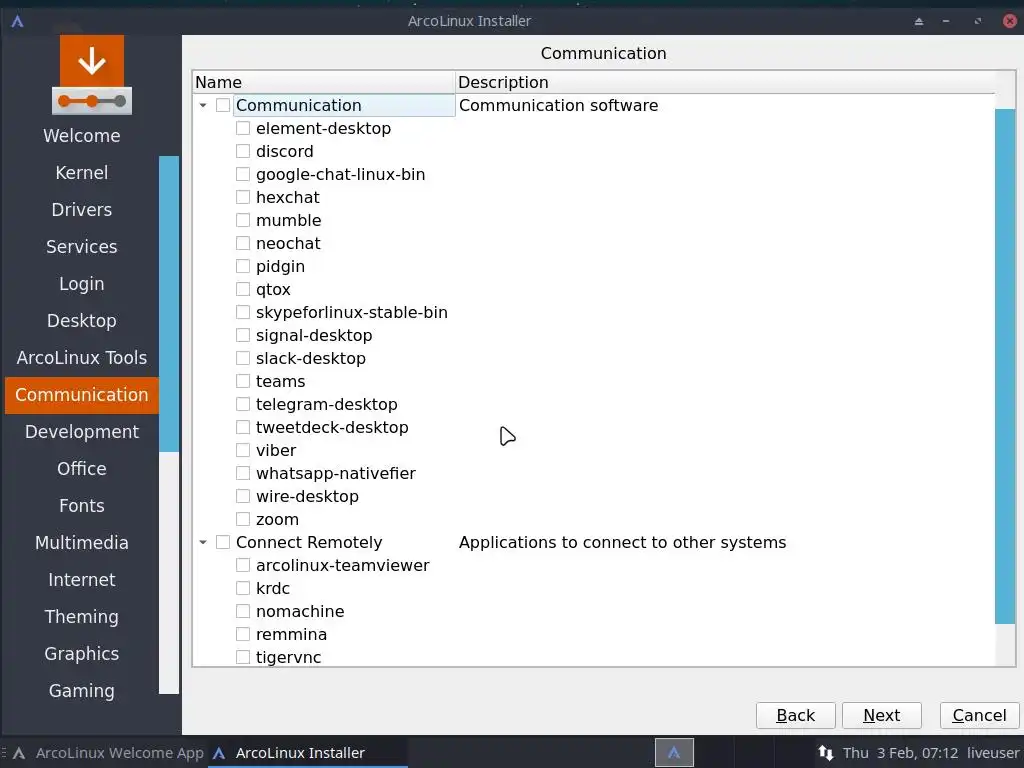The height and width of the screenshot is (768, 1024).
Task: Open the Drivers step in sidebar
Action: (x=82, y=210)
